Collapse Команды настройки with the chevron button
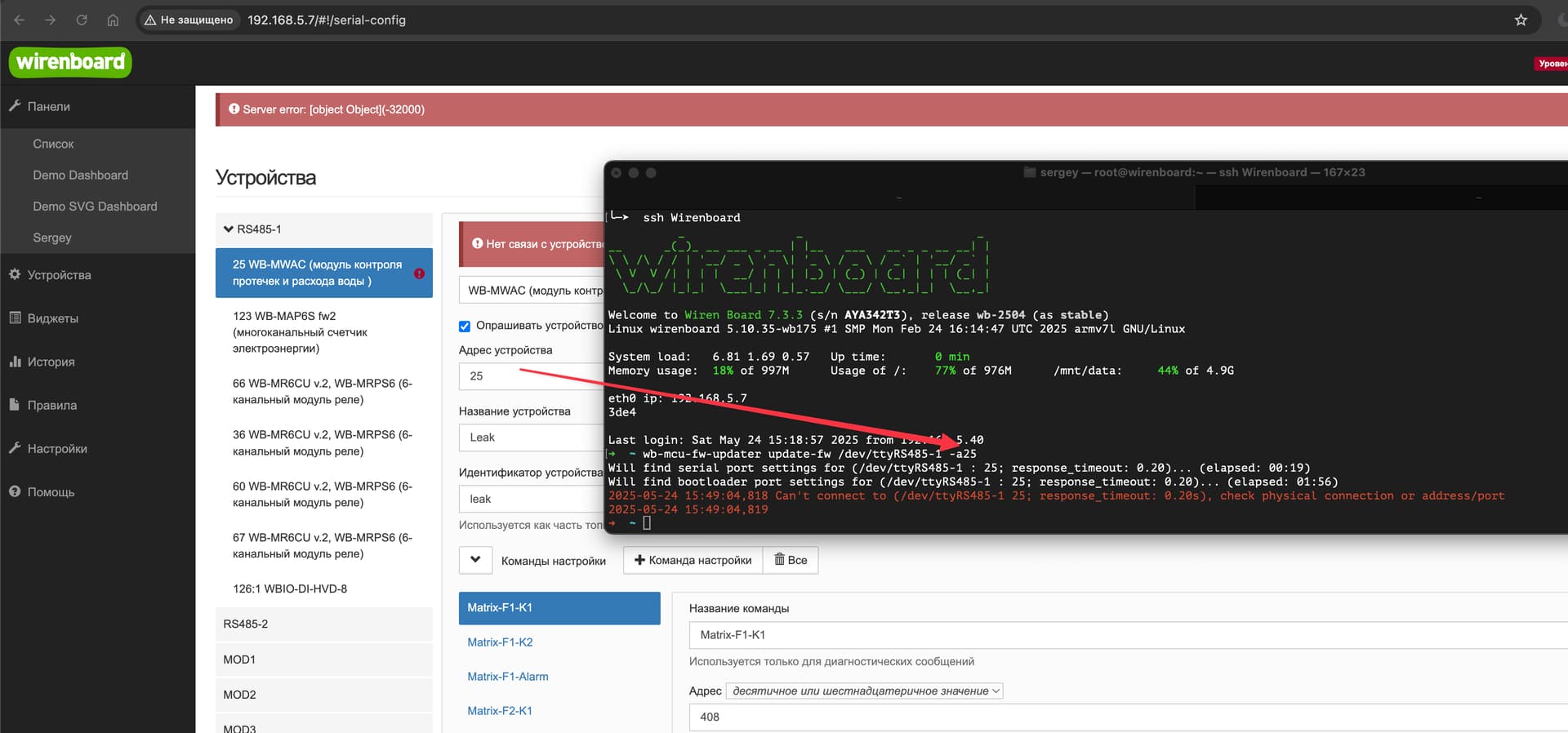1568x733 pixels. [475, 560]
